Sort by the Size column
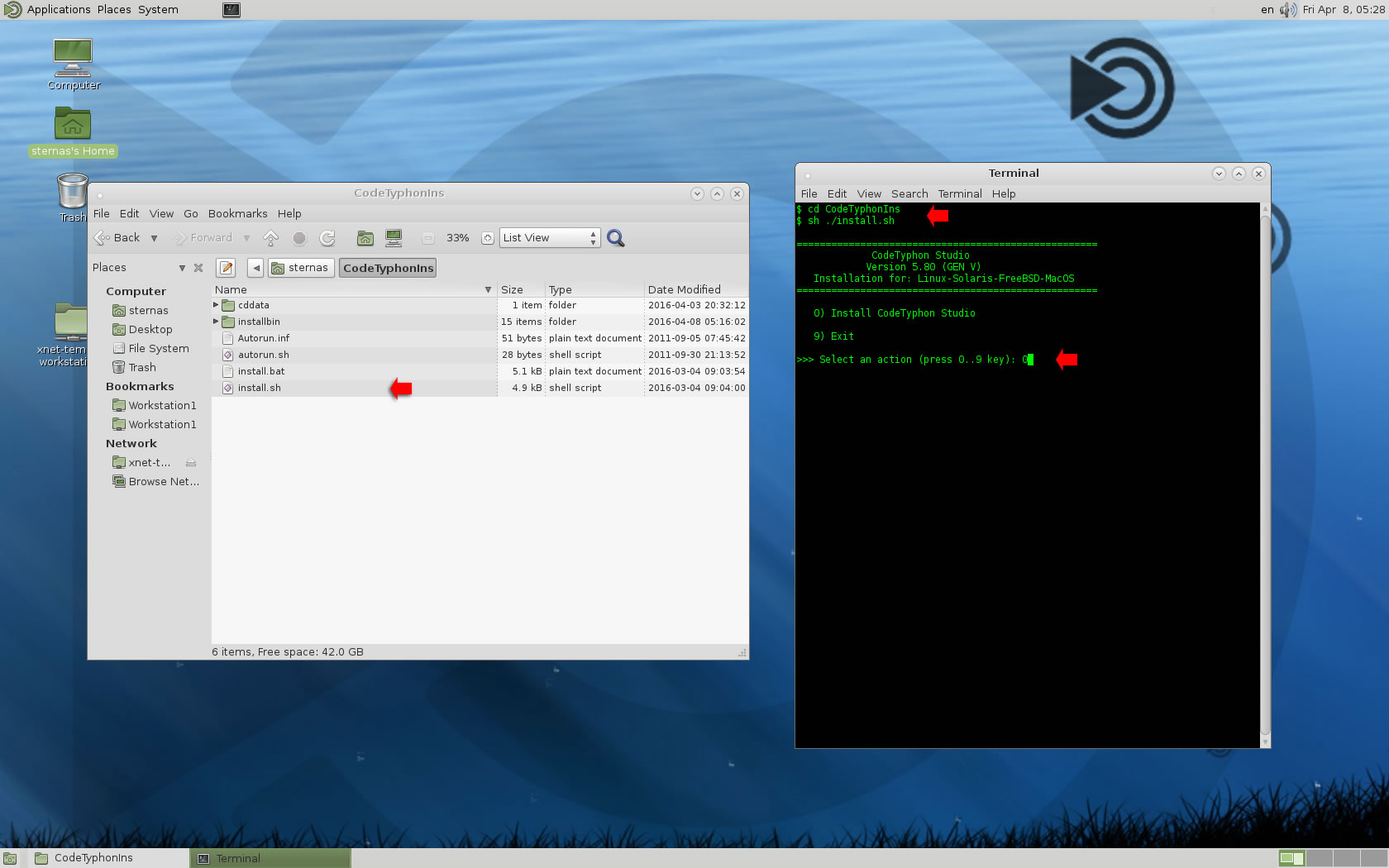 [x=521, y=289]
